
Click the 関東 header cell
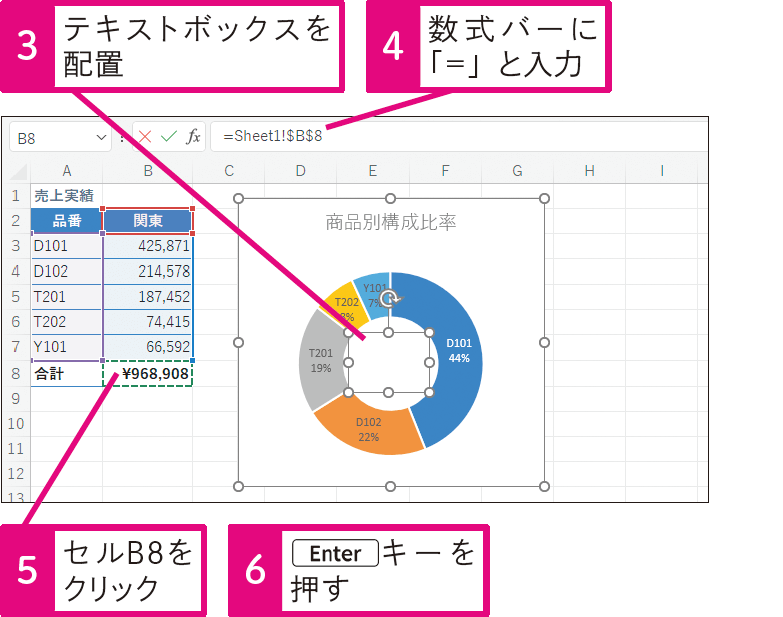148,221
